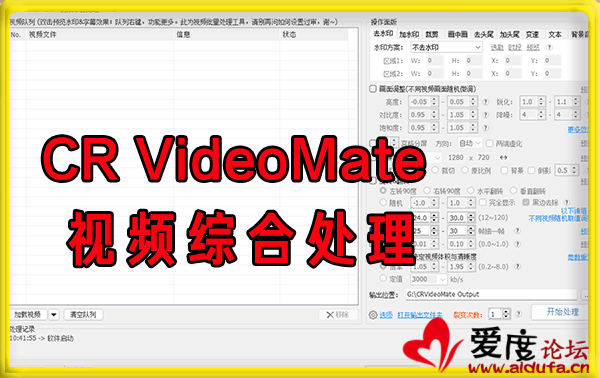Image resolution: width=600 pixels, height=378 pixels.
Task: Select the 左转90度 radio button
Action: (x=383, y=190)
